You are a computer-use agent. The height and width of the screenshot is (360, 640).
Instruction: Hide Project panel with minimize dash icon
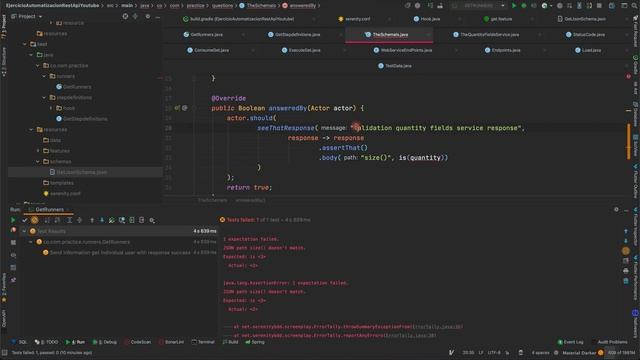[158, 16]
